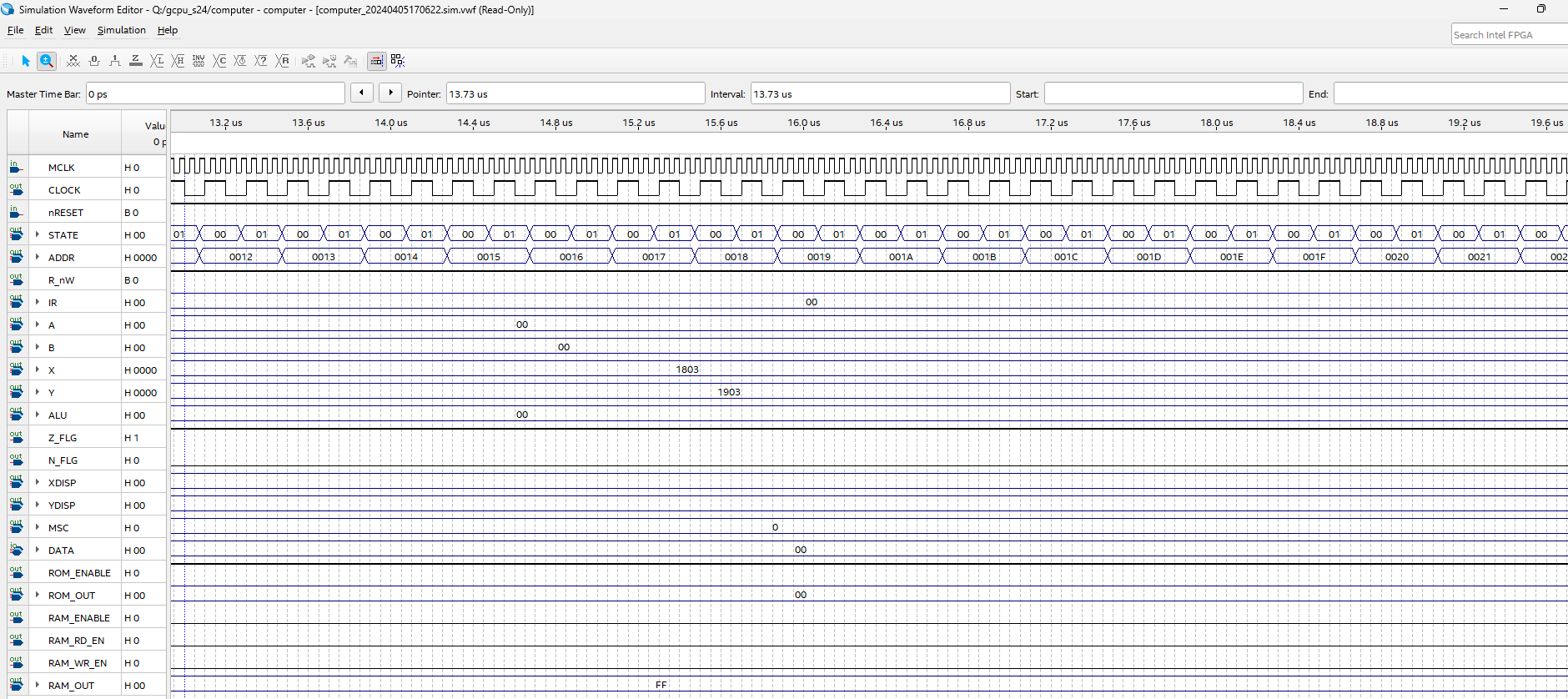Jump to the next transition arrow

[x=390, y=93]
